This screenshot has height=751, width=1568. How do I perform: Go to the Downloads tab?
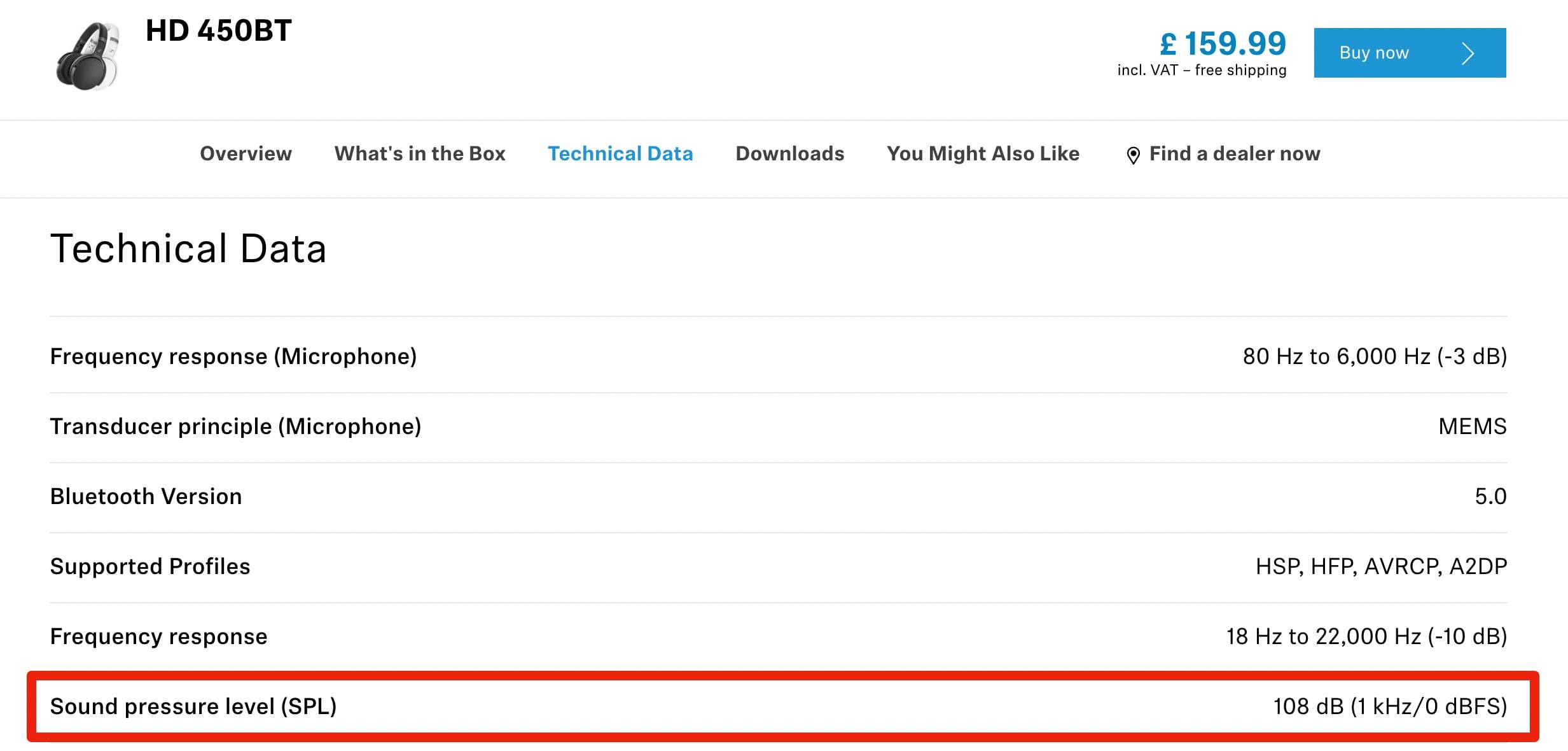click(789, 153)
